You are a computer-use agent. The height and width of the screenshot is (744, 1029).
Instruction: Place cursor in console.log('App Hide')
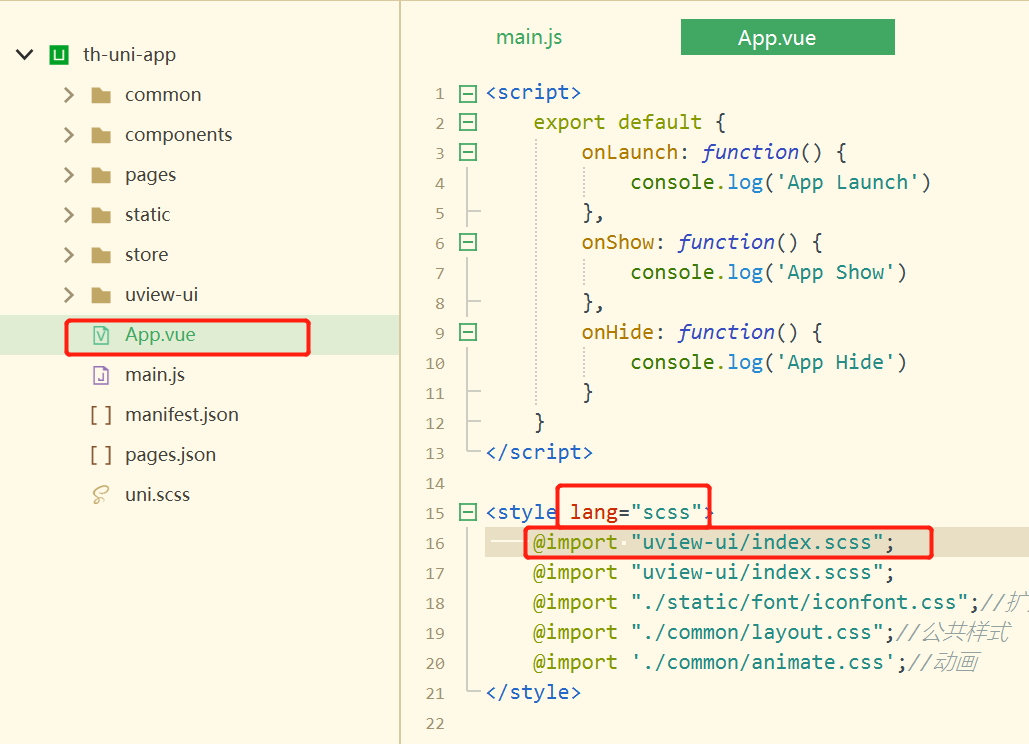768,362
